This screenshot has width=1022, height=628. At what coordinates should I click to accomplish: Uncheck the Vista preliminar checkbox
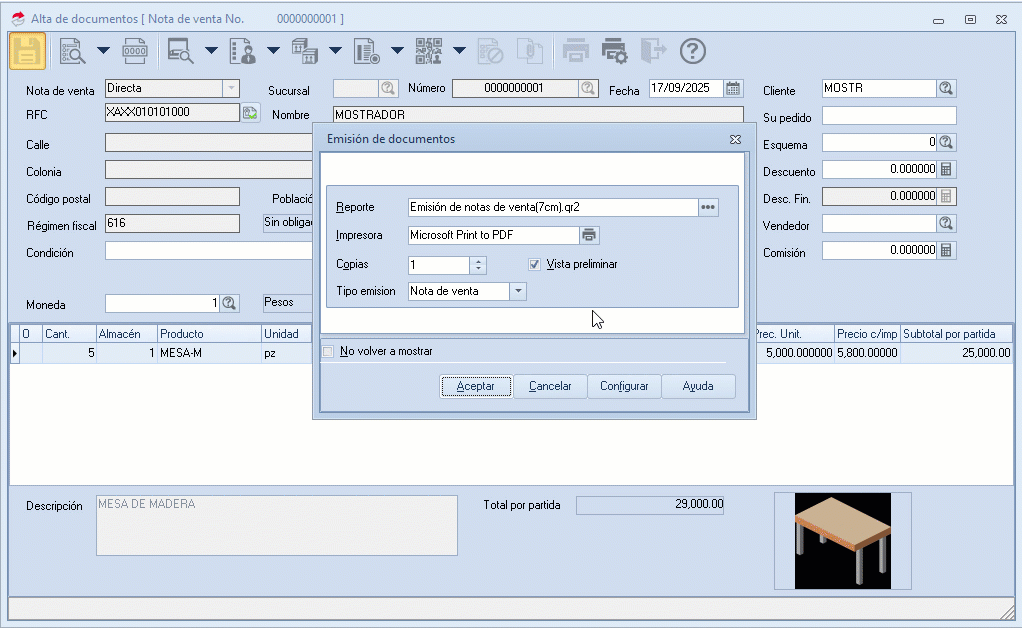point(535,264)
